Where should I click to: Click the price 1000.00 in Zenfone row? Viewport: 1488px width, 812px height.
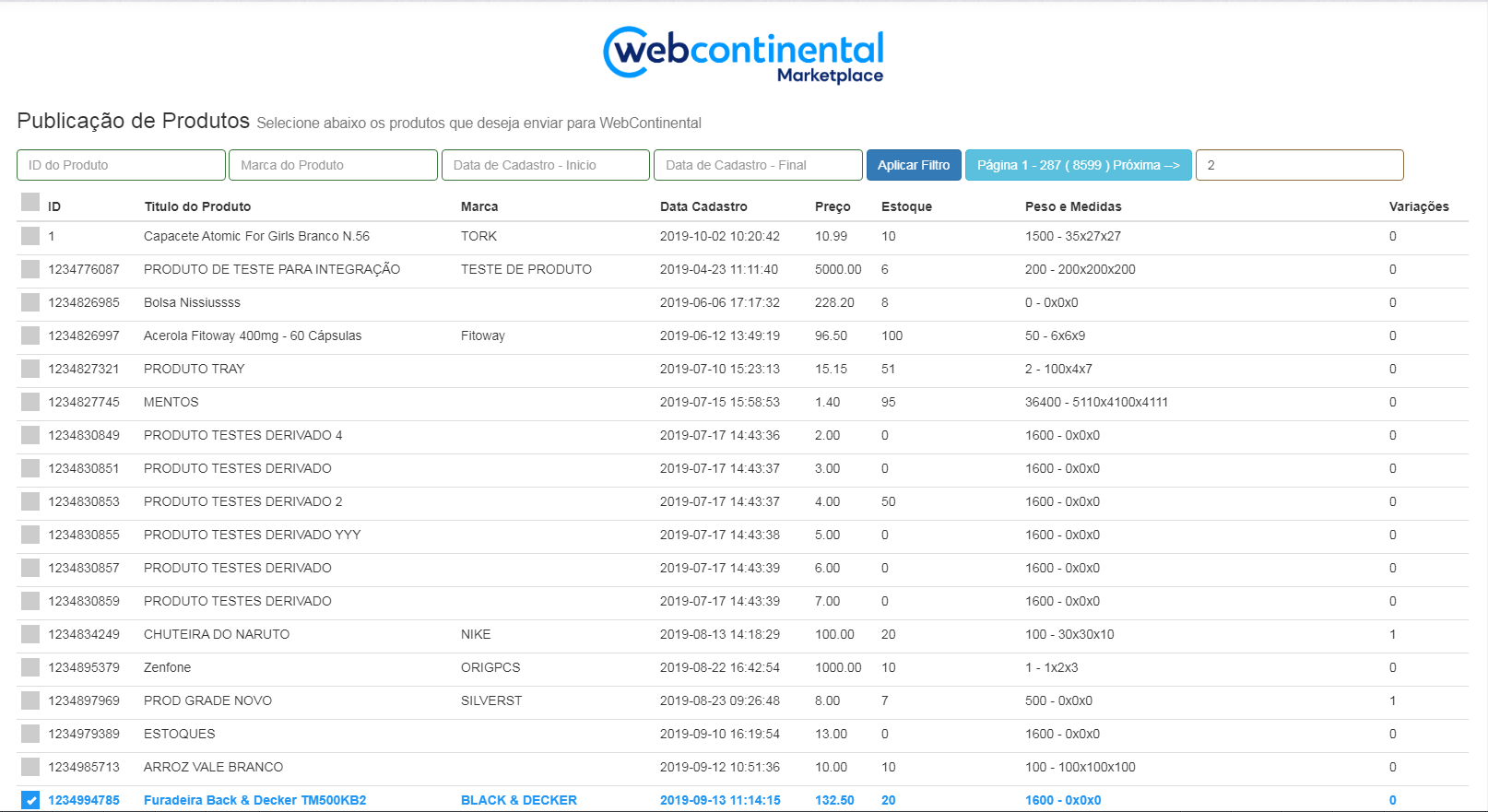838,667
